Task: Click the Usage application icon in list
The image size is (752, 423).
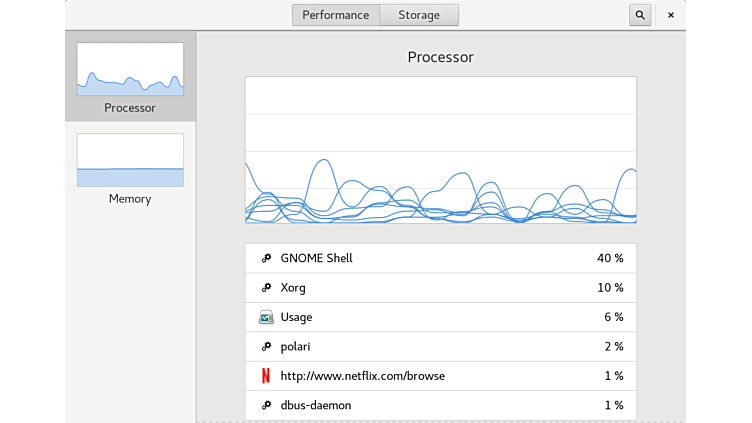Action: (266, 317)
